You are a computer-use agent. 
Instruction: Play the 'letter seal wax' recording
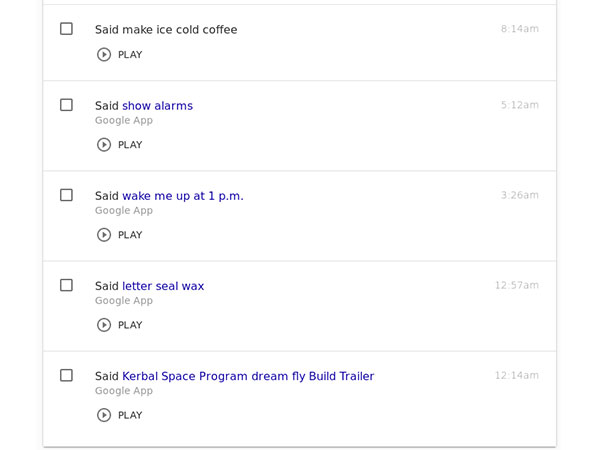[x=119, y=325]
